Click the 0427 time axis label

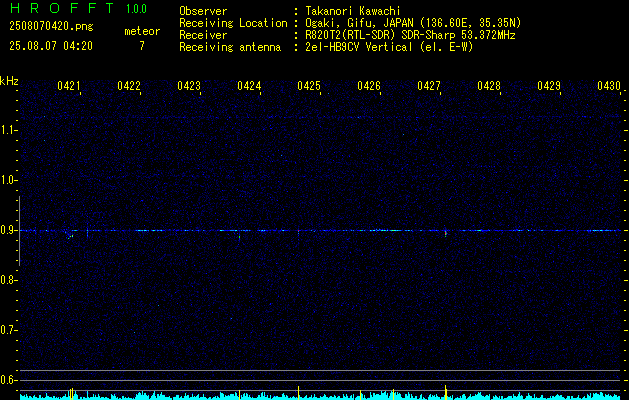coord(429,85)
